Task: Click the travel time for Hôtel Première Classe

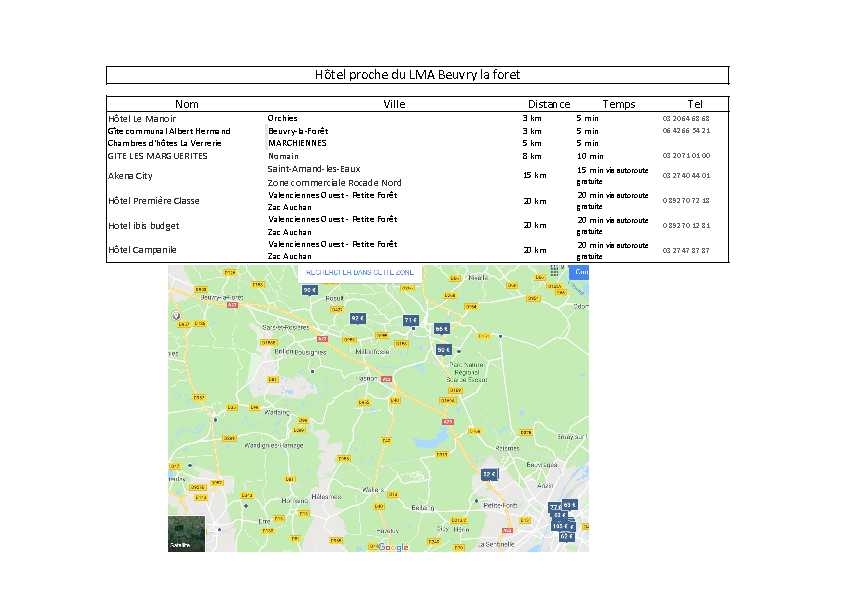Action: point(613,201)
